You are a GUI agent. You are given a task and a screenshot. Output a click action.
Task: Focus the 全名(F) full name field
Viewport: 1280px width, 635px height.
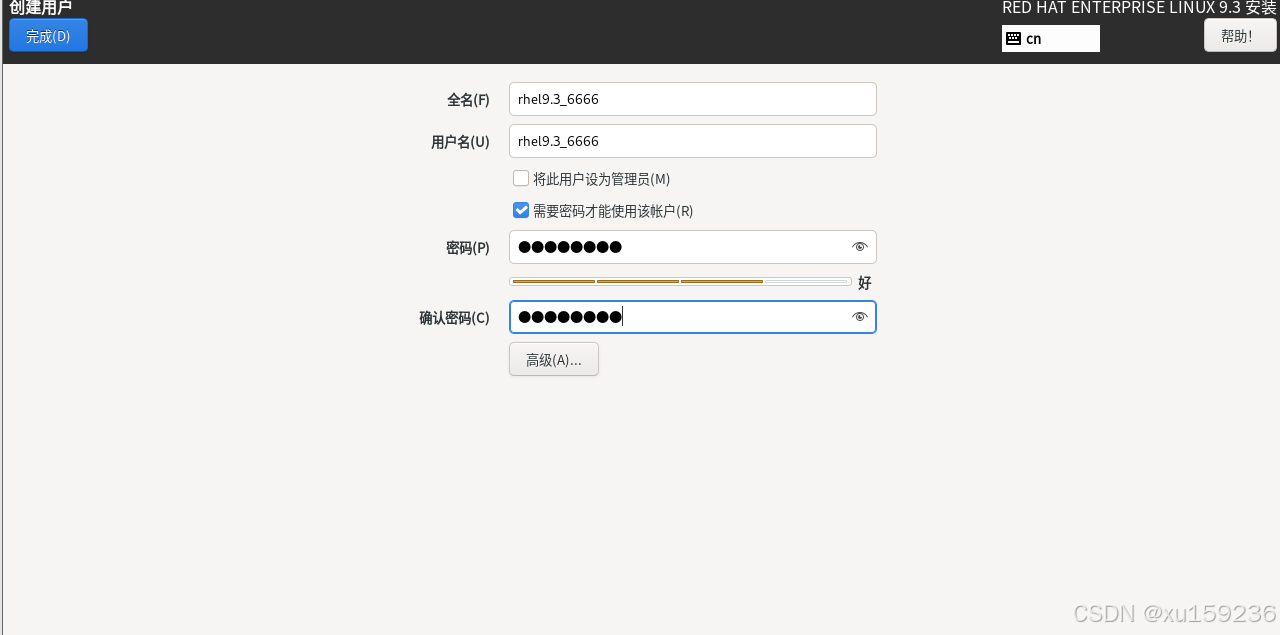693,99
